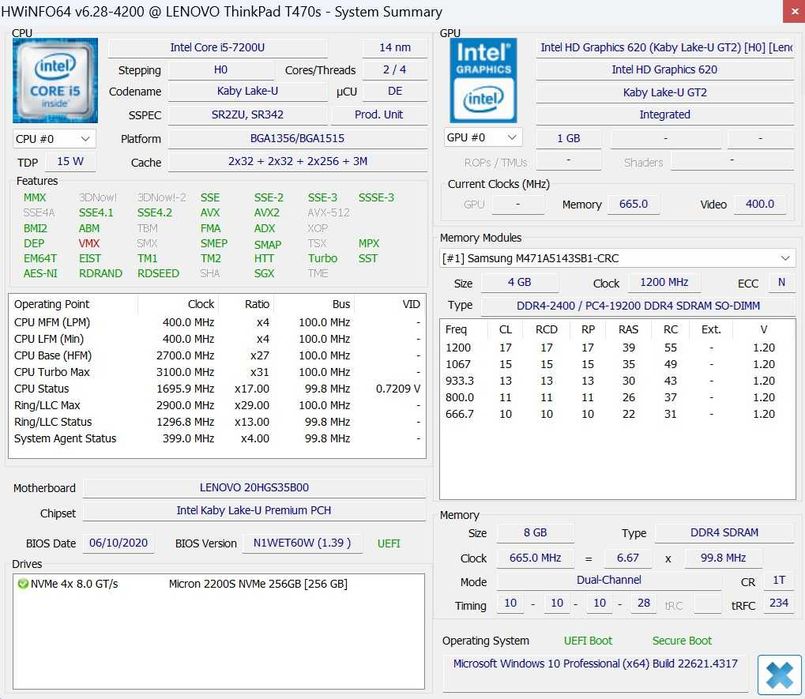Click the 8 GB total memory size
This screenshot has width=805, height=699.
click(535, 533)
